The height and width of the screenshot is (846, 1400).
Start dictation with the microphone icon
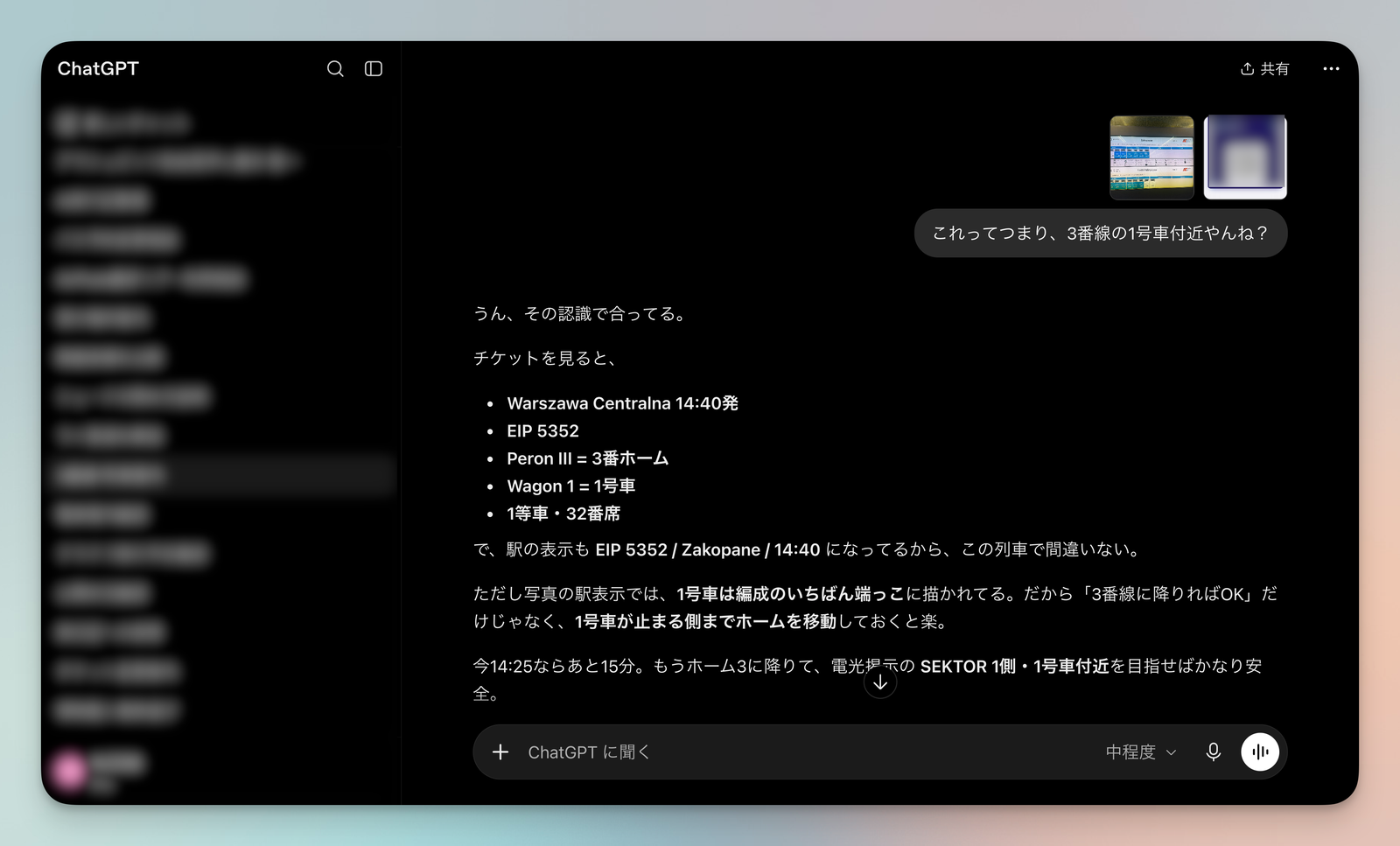coord(1214,752)
